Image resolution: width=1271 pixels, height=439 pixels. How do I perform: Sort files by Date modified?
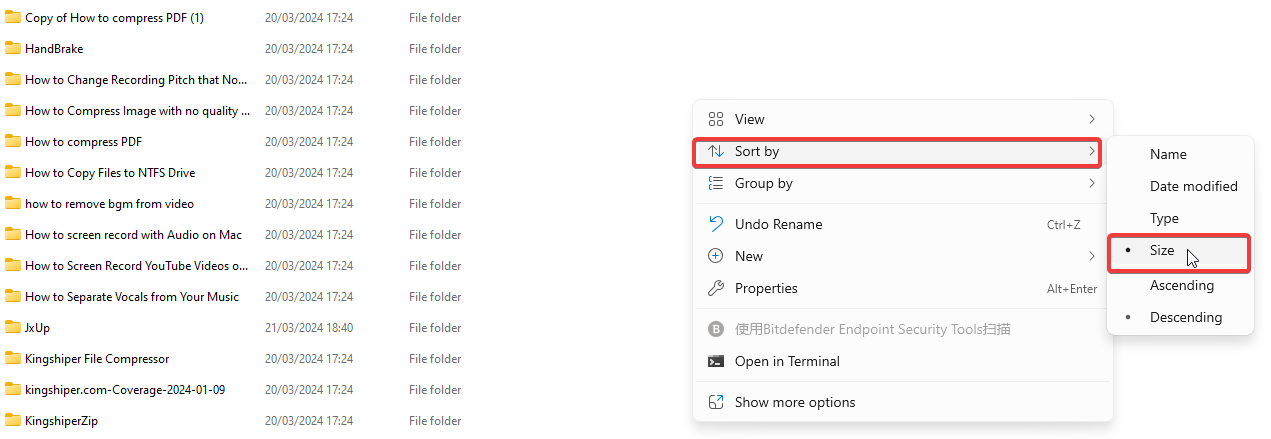tap(1193, 186)
